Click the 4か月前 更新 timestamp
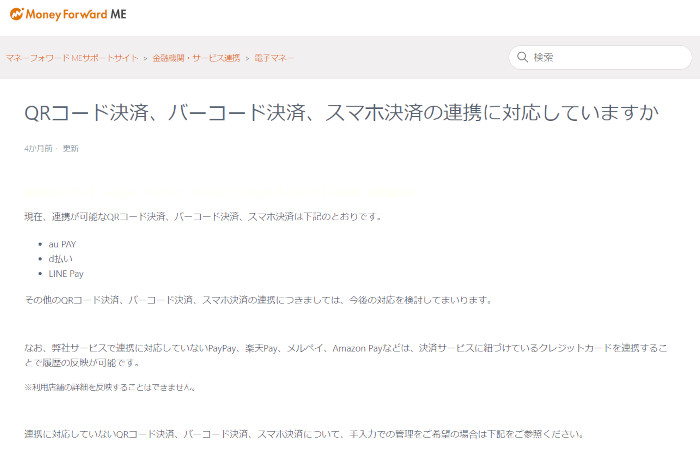Viewport: 700px width, 455px height. click(x=51, y=148)
